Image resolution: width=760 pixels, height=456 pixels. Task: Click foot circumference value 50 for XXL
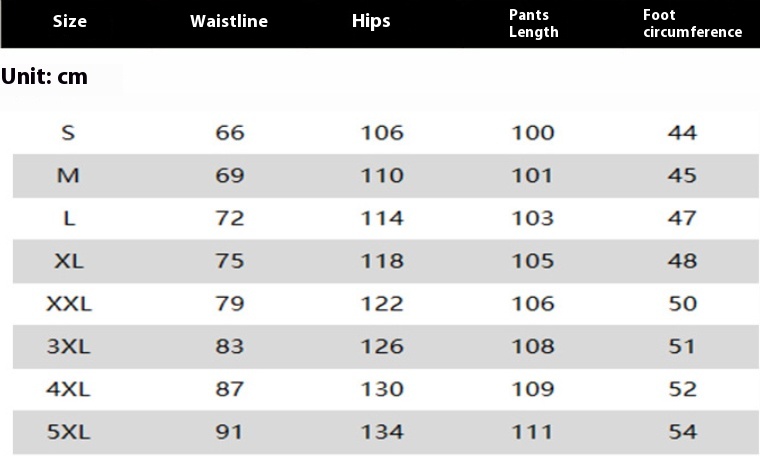[682, 304]
